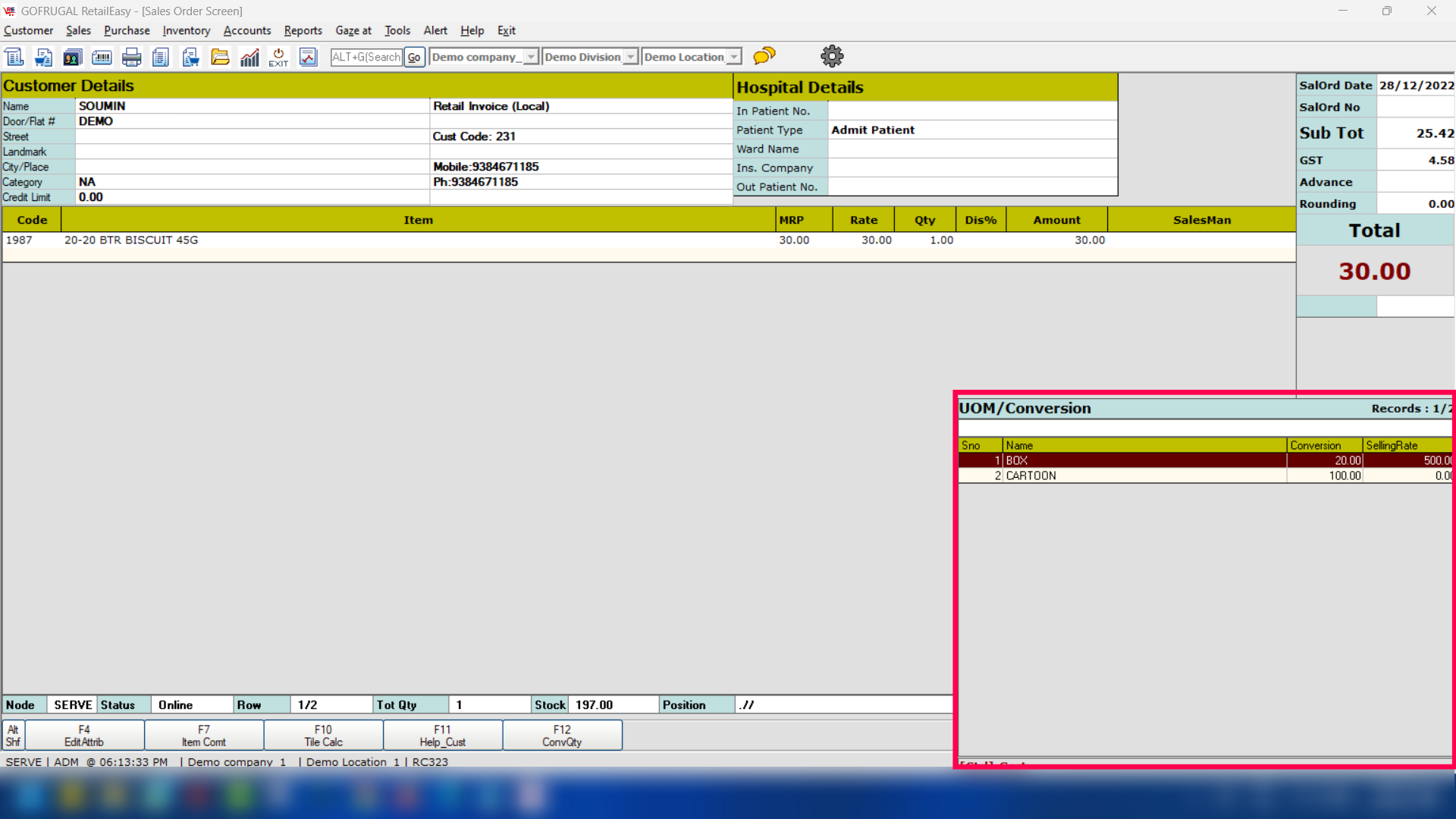The height and width of the screenshot is (819, 1456).
Task: Click the F12 ConvQty button
Action: click(562, 736)
